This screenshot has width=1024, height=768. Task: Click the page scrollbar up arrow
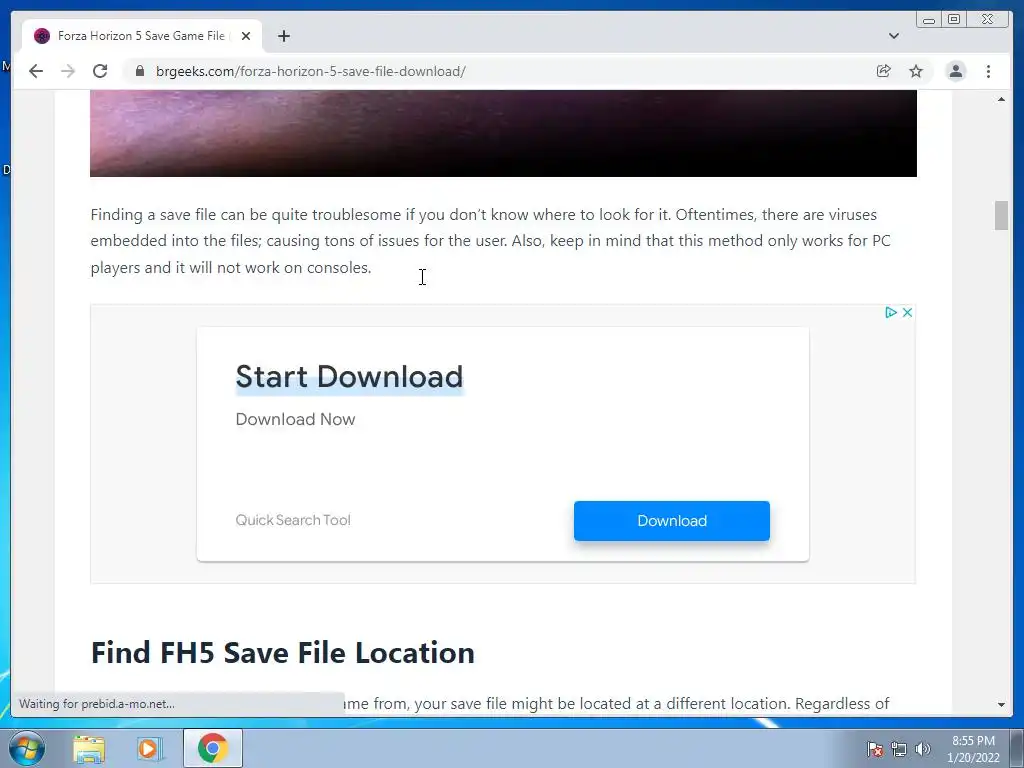point(1001,99)
